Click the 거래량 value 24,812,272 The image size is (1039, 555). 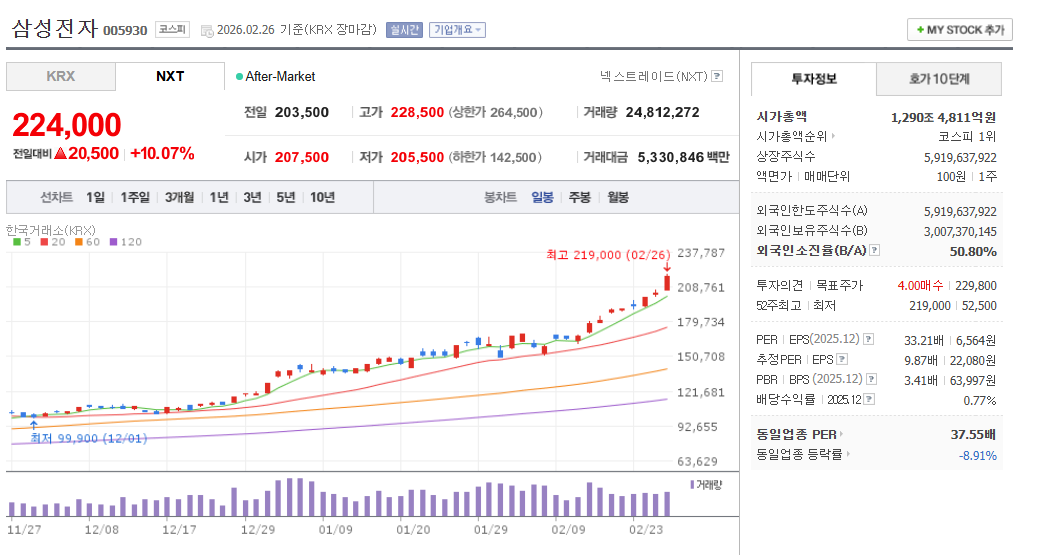[663, 113]
